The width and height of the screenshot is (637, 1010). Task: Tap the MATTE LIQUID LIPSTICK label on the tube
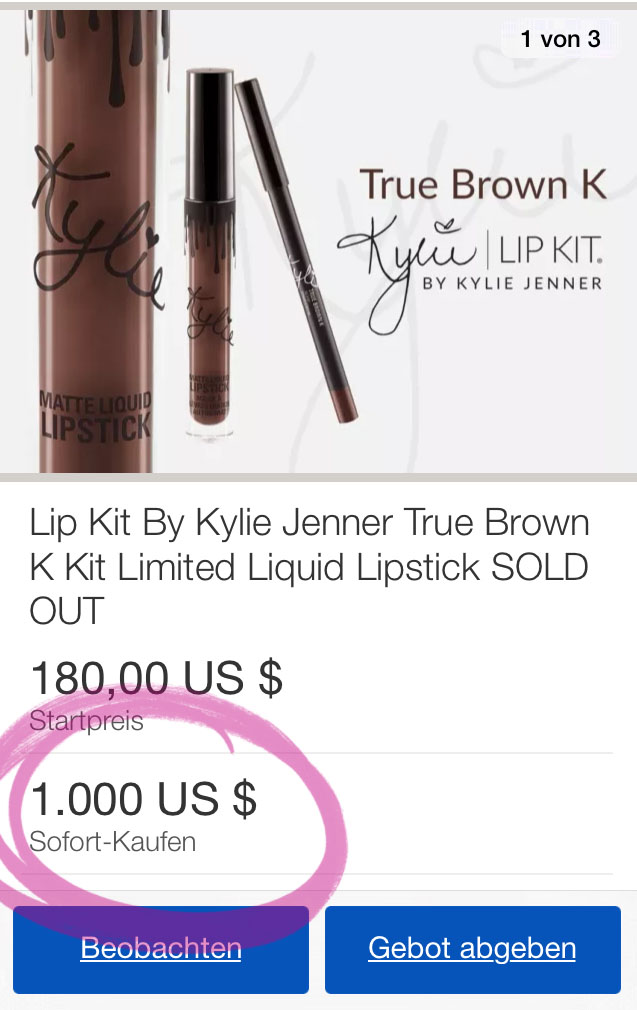[95, 415]
